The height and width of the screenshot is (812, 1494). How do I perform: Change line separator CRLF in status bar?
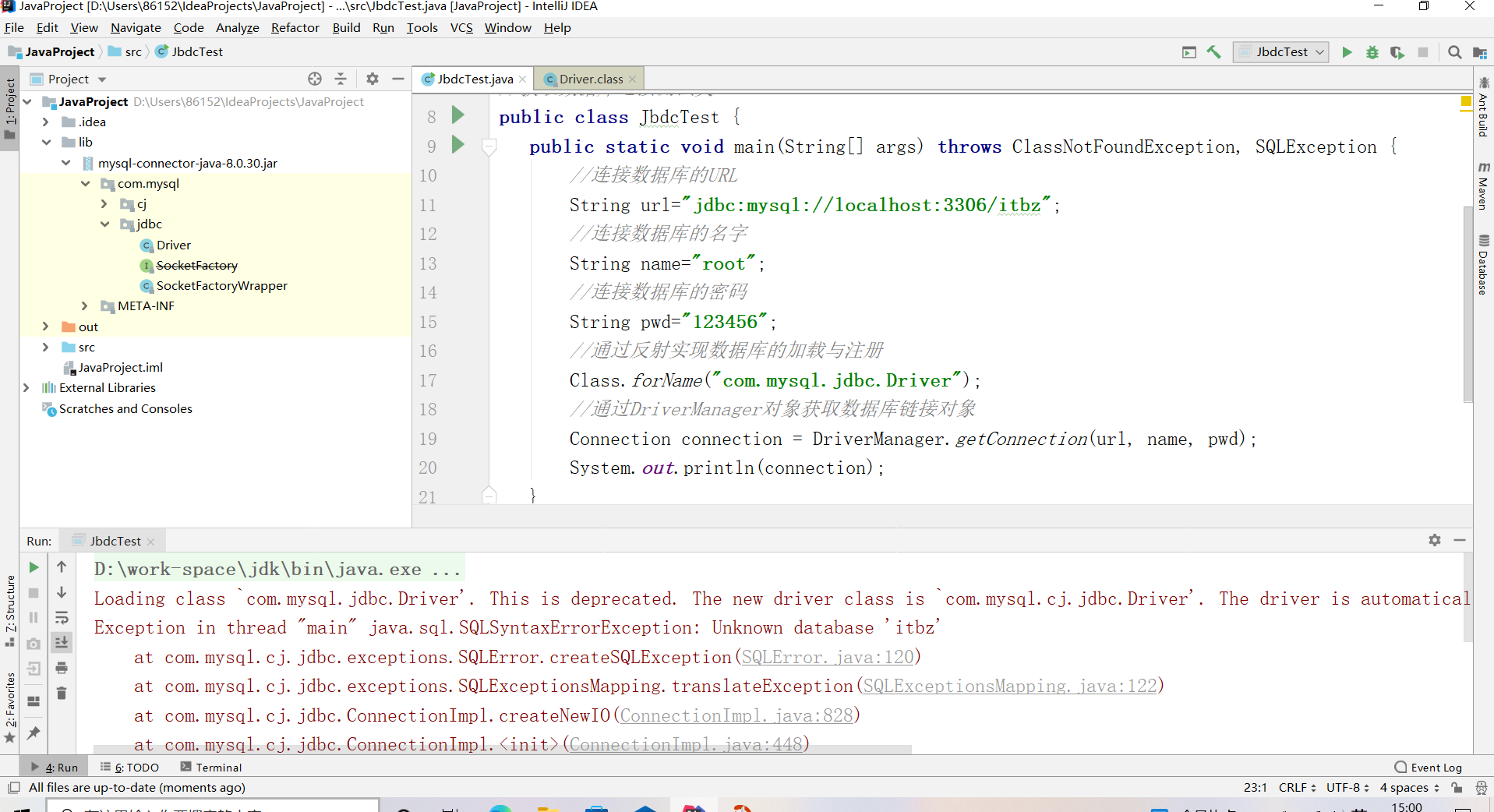coord(1297,788)
